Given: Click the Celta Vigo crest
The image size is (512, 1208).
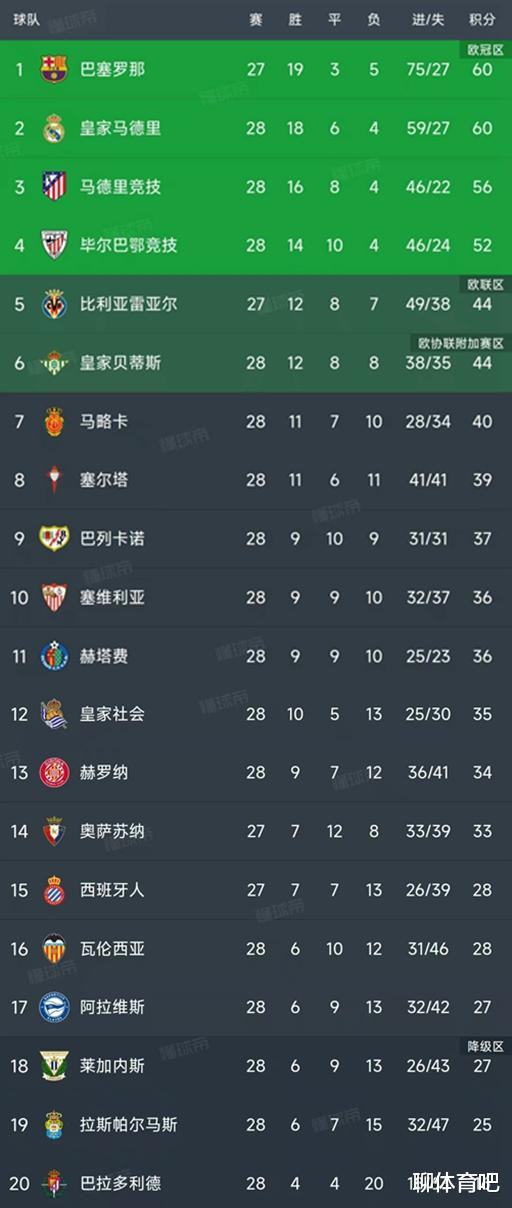Looking at the screenshot, I should [53, 480].
